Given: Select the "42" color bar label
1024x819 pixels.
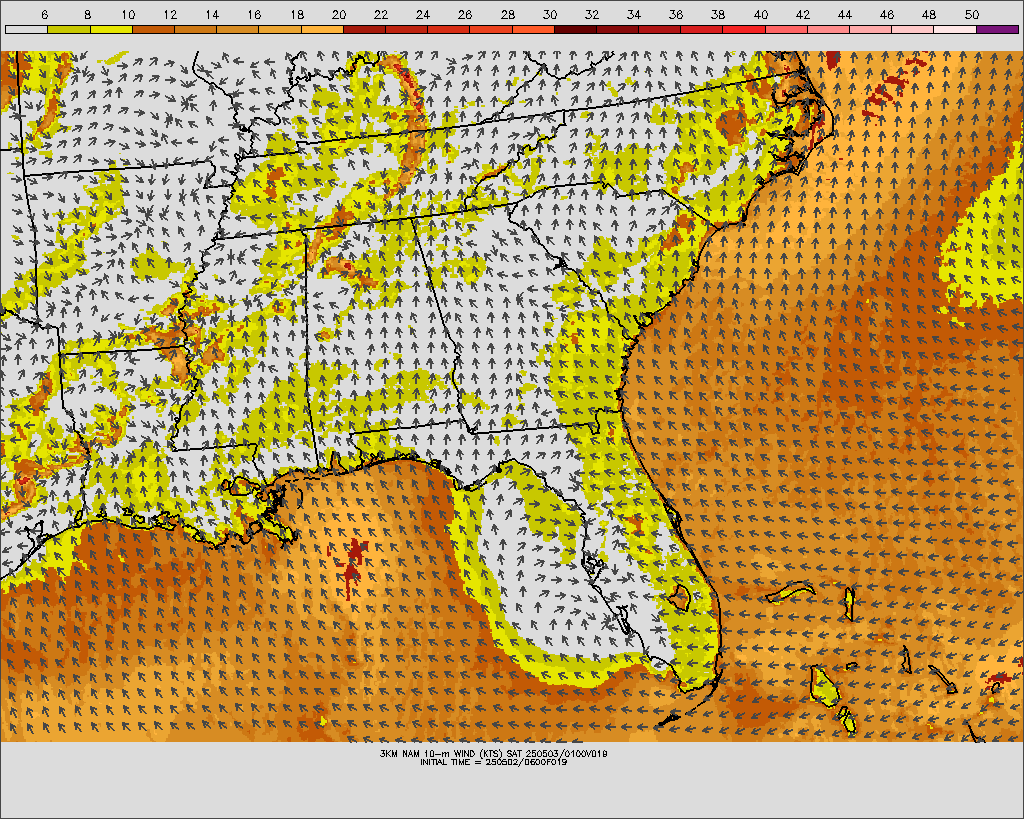Looking at the screenshot, I should [x=803, y=14].
